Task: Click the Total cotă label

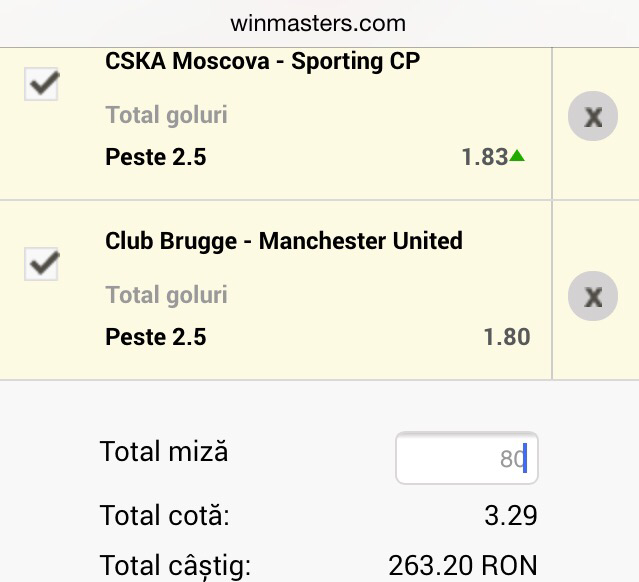Action: (164, 517)
